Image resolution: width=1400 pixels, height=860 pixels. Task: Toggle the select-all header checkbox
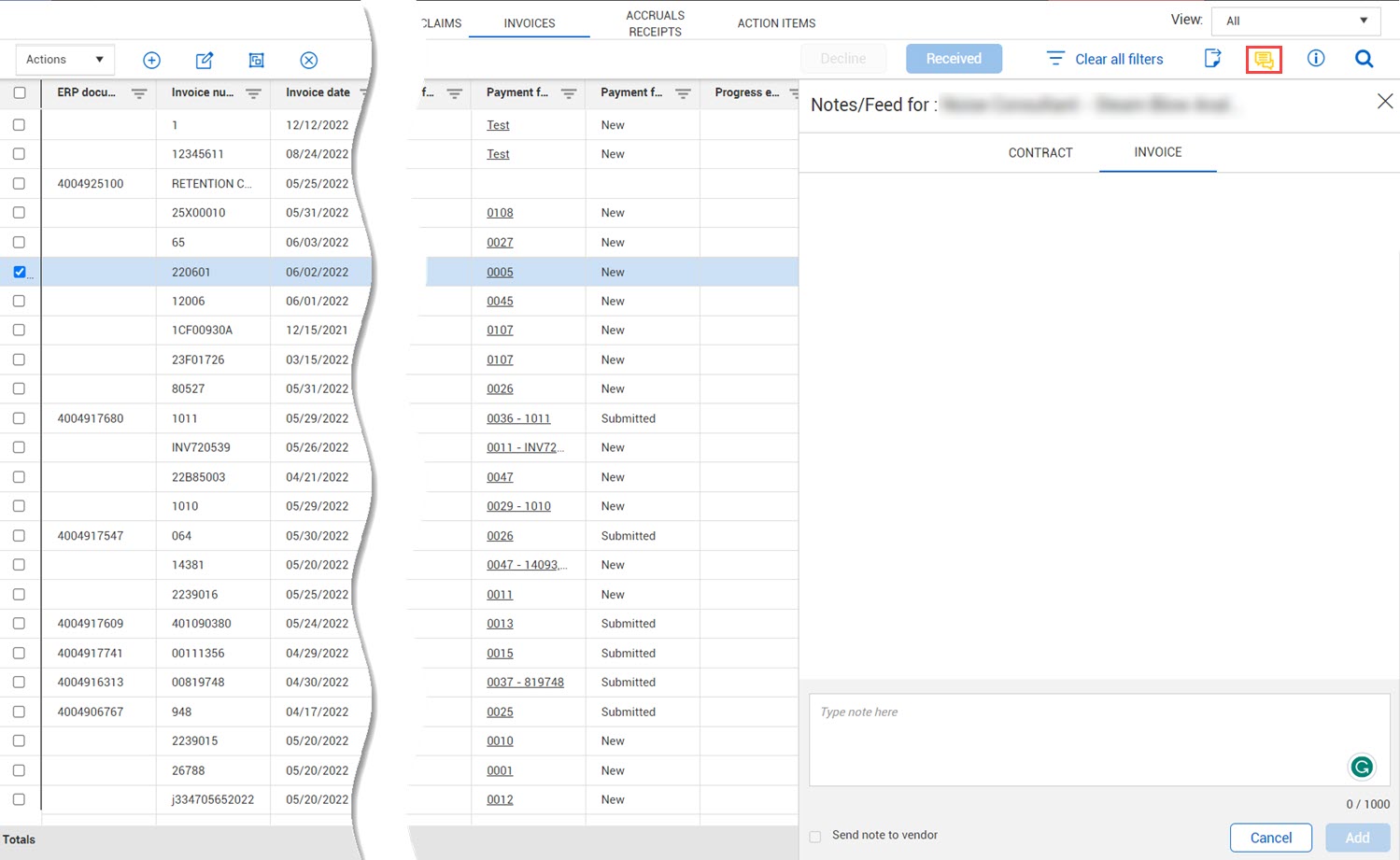(x=20, y=93)
